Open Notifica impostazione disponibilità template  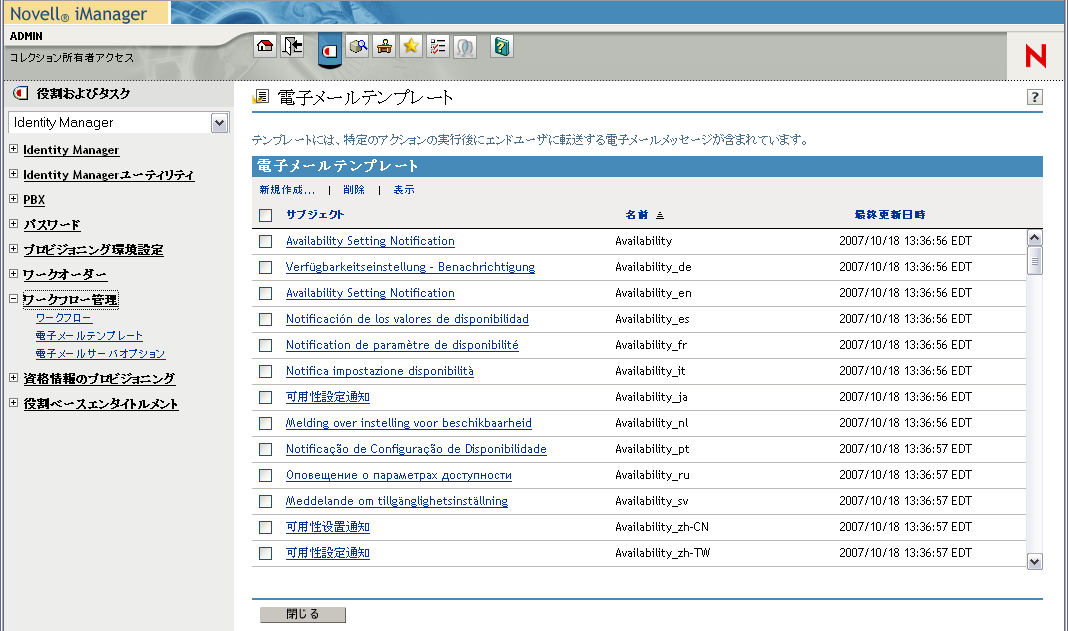point(379,371)
